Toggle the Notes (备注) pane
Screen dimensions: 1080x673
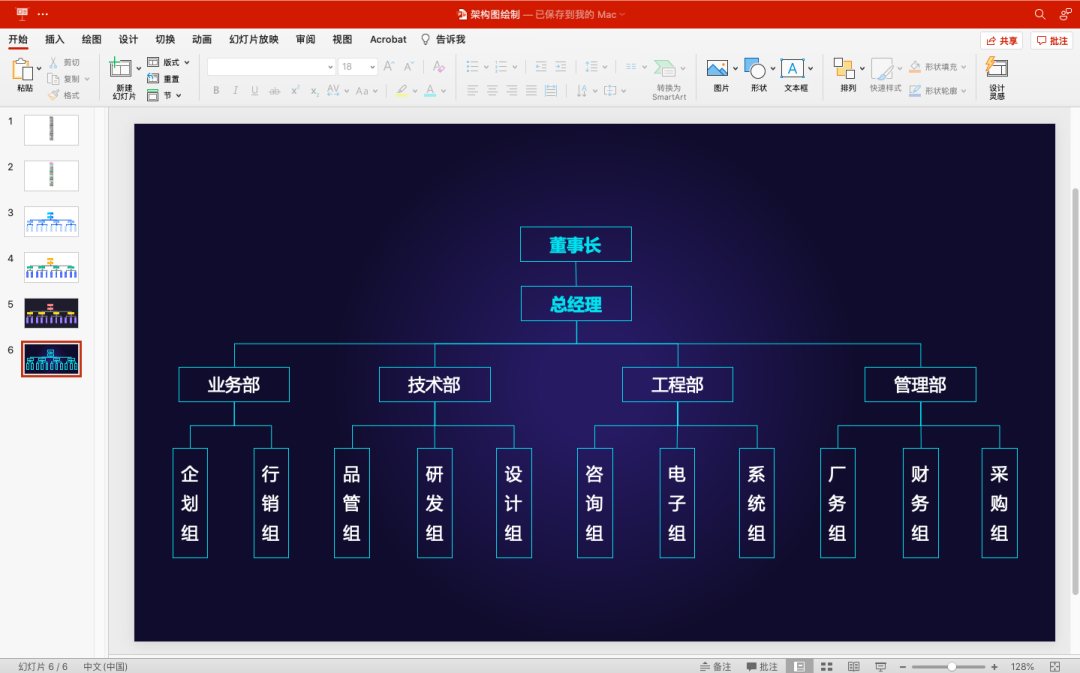(x=716, y=666)
